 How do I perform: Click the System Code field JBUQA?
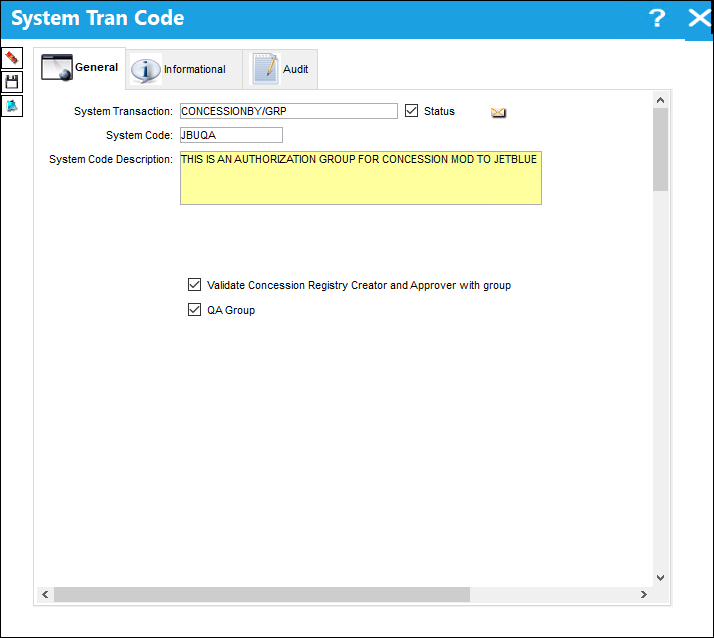click(231, 135)
